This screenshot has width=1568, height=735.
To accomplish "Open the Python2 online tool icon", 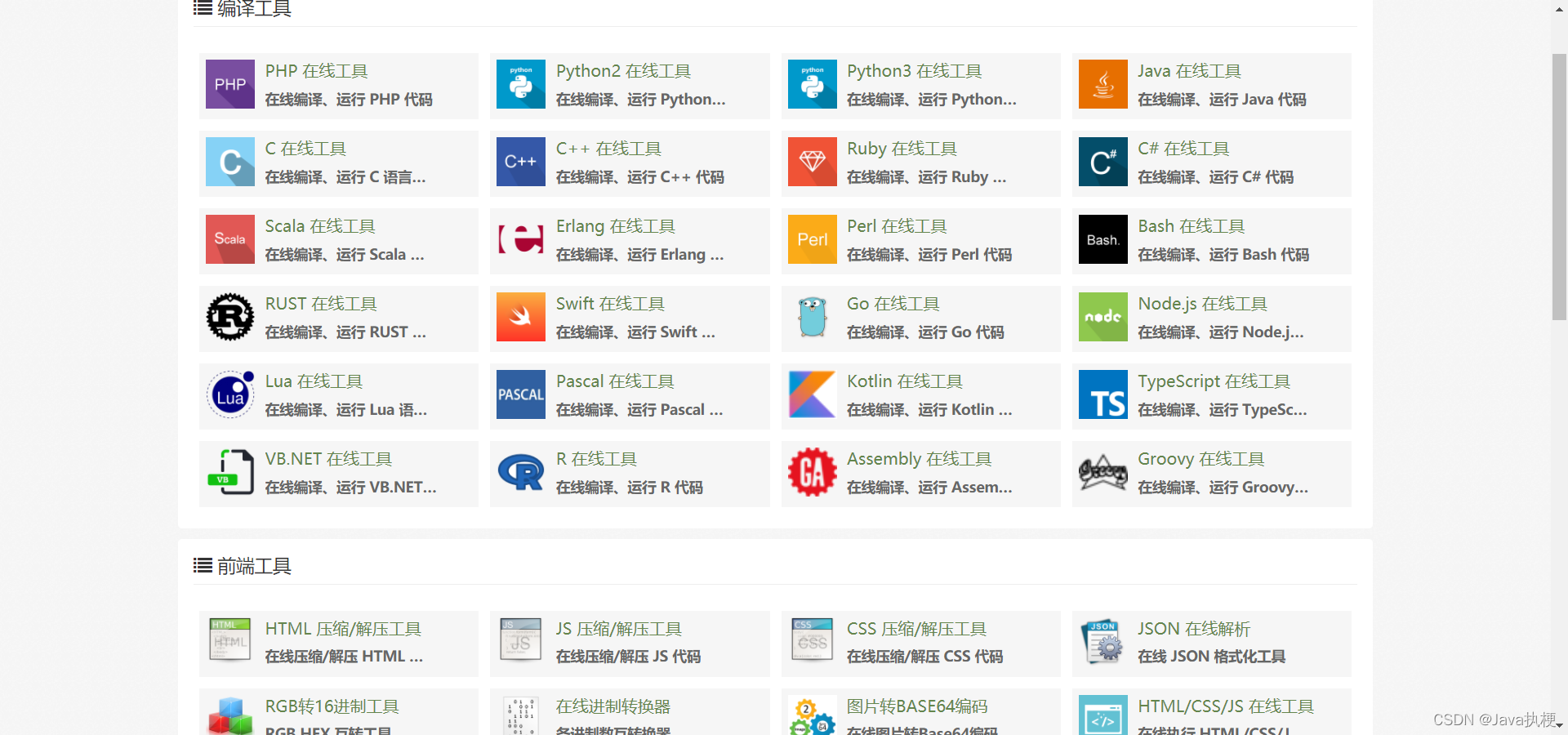I will pyautogui.click(x=521, y=84).
